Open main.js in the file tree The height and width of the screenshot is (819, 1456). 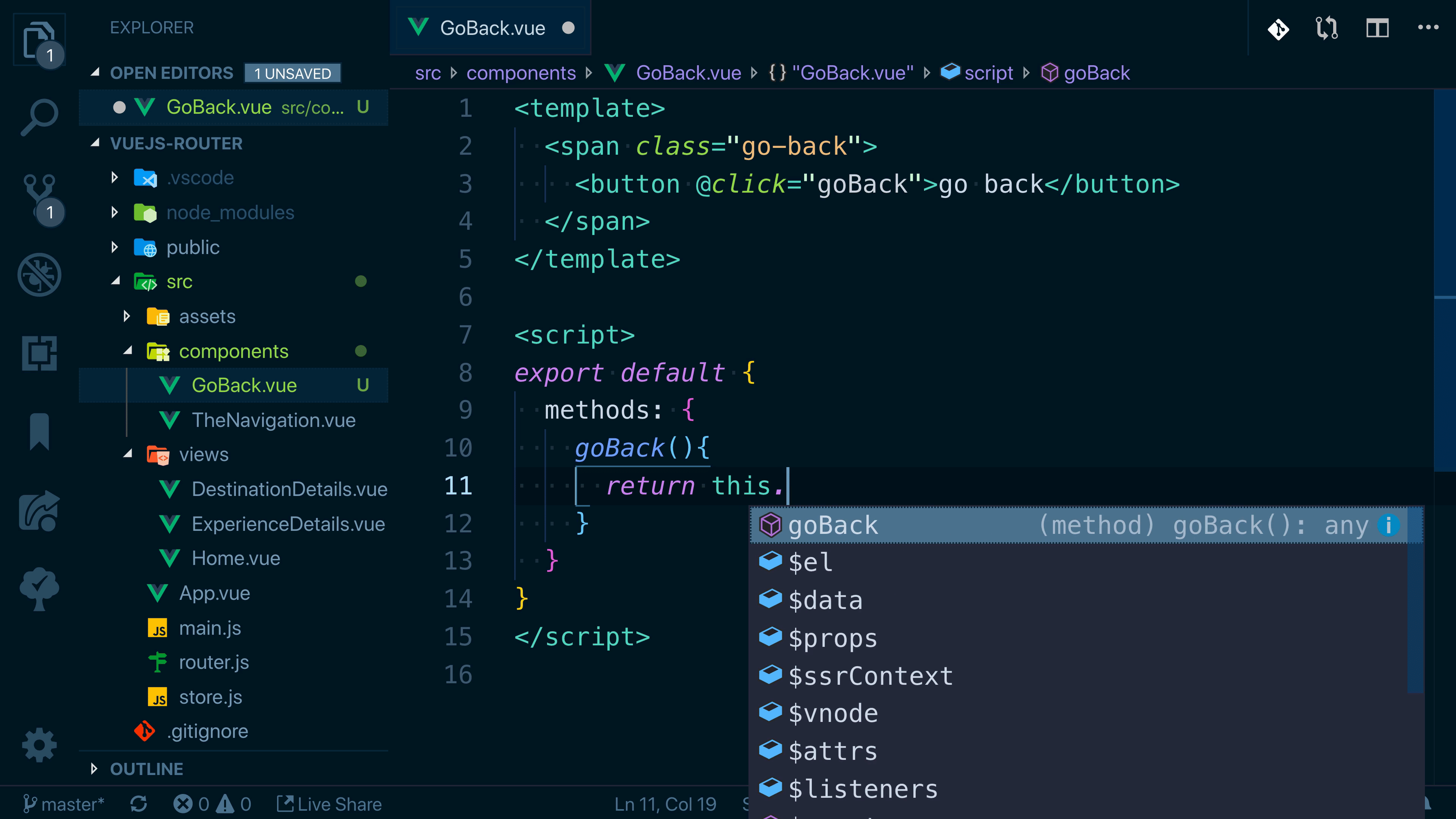pos(234,628)
